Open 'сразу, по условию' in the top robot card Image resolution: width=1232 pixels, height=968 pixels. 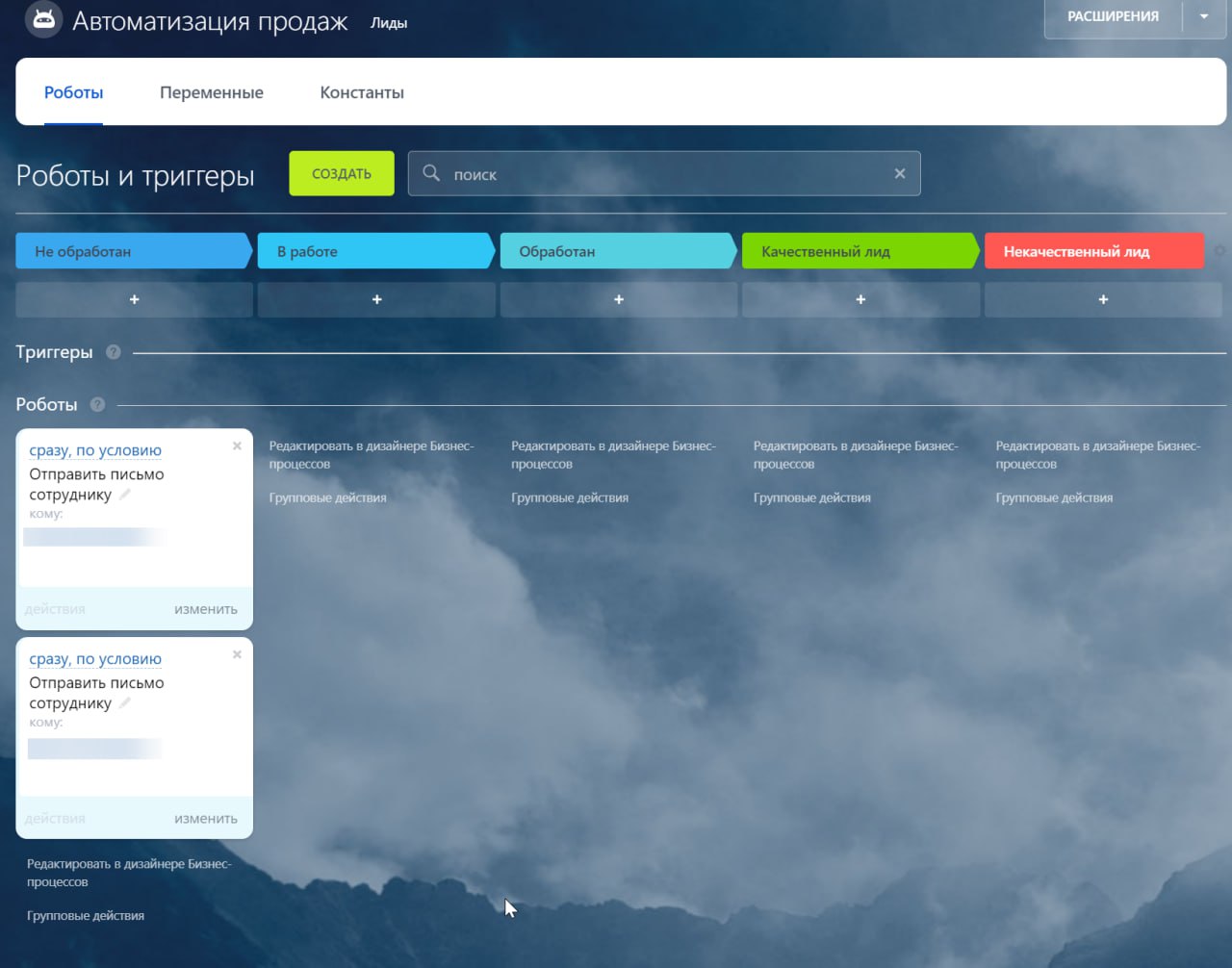[95, 450]
